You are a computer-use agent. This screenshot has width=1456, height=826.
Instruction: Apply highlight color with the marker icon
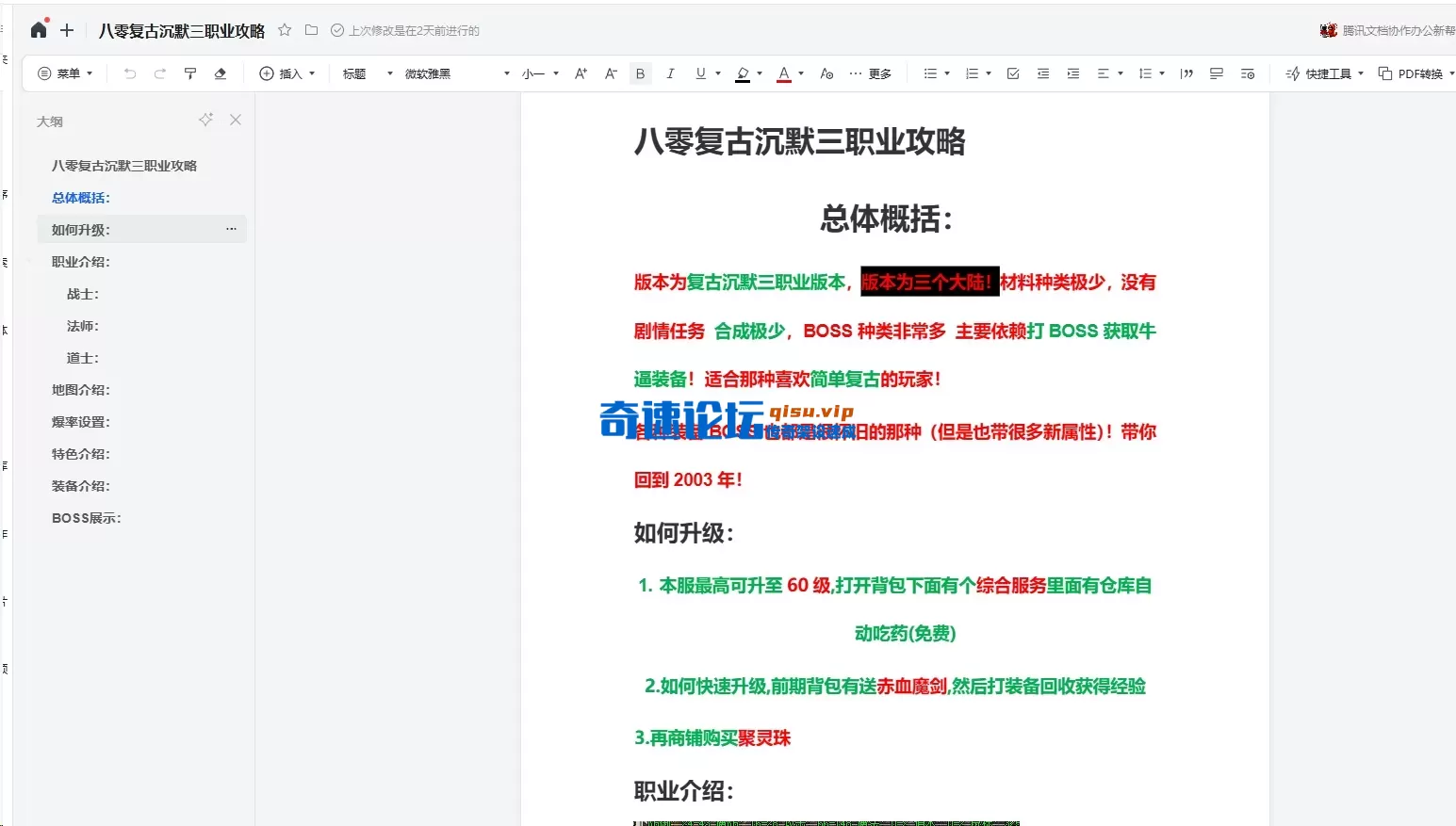click(x=743, y=73)
